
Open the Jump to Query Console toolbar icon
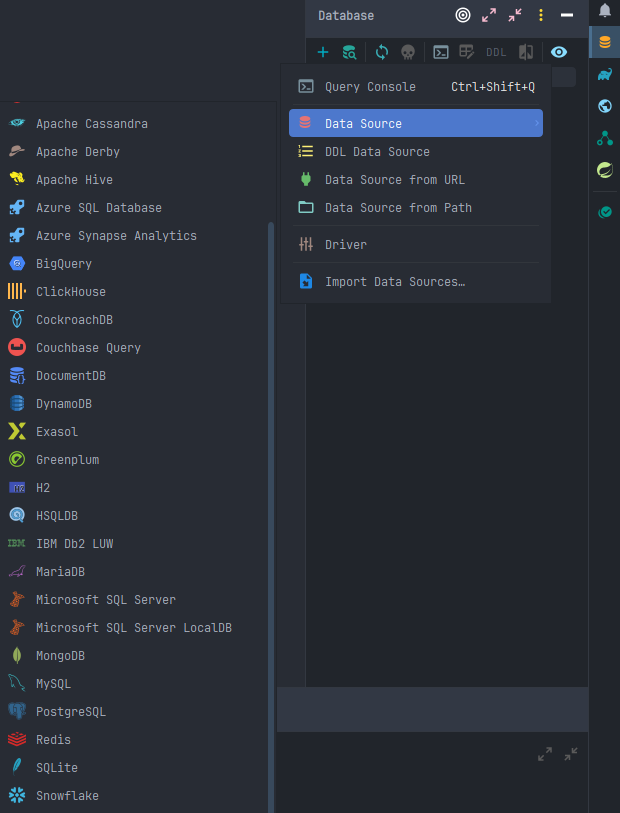coord(441,52)
